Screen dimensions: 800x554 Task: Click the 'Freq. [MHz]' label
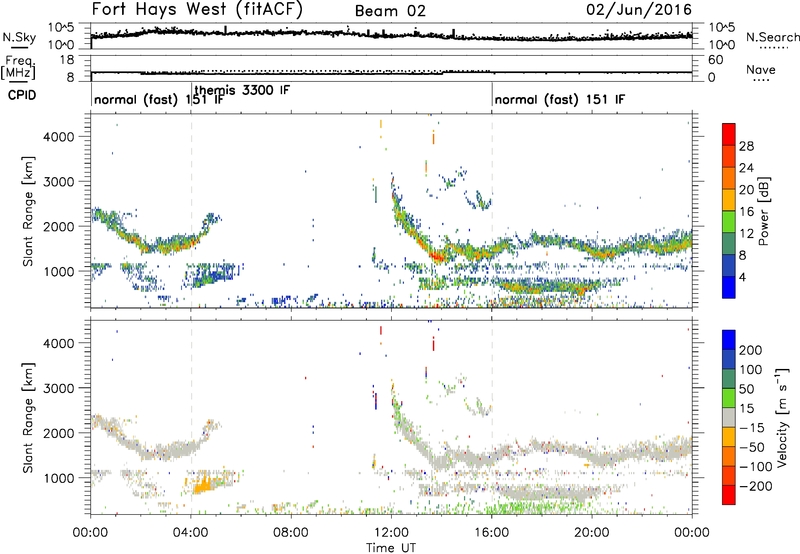(x=19, y=67)
